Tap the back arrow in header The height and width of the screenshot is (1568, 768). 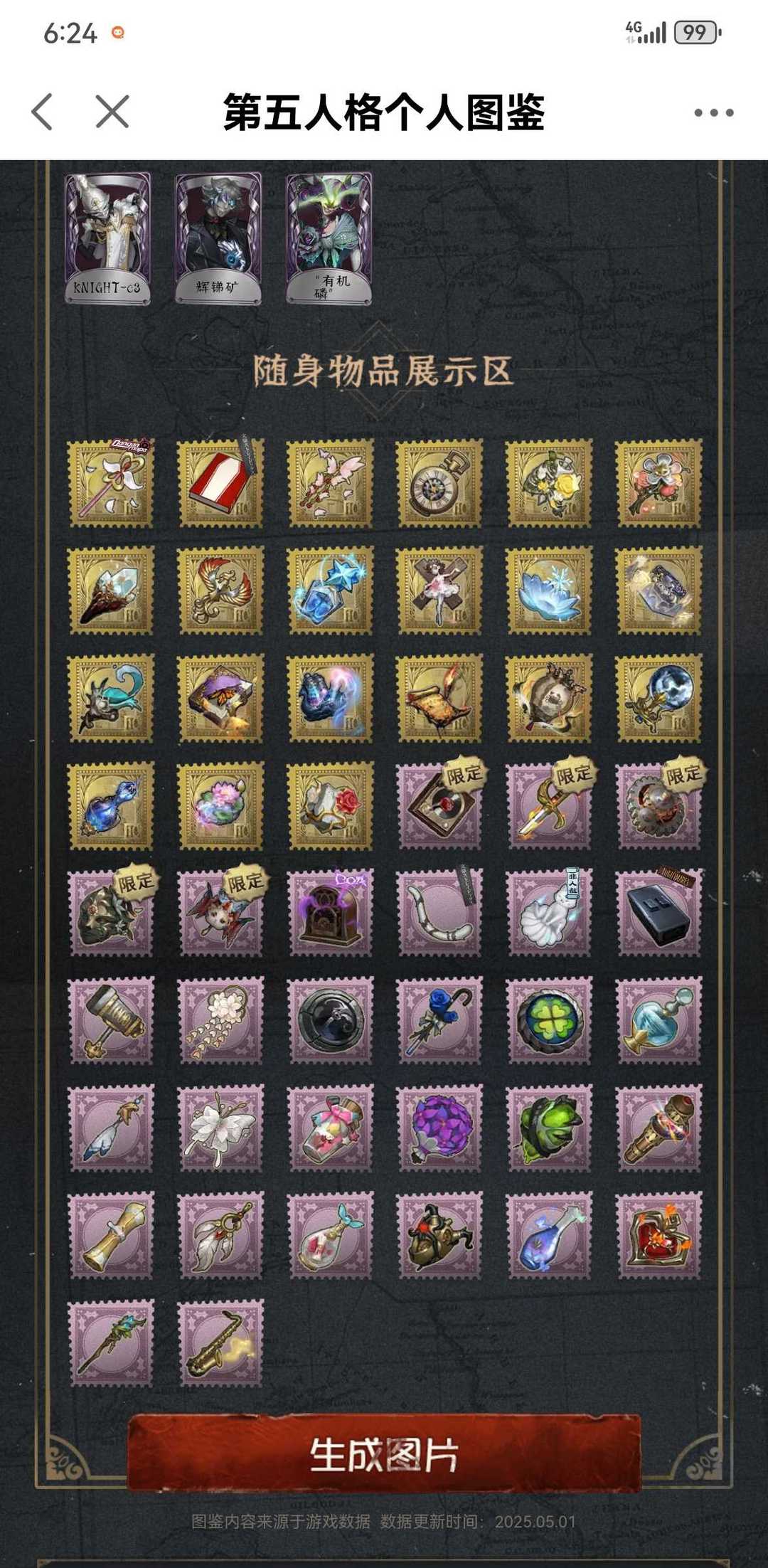pos(43,112)
